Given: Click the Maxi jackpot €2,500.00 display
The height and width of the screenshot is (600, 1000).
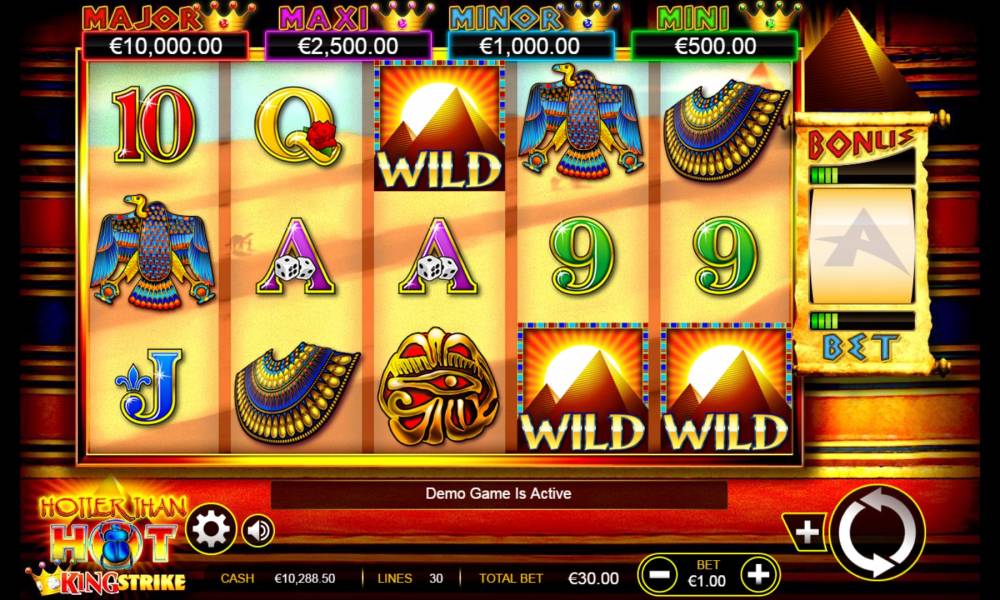Looking at the screenshot, I should 348,46.
